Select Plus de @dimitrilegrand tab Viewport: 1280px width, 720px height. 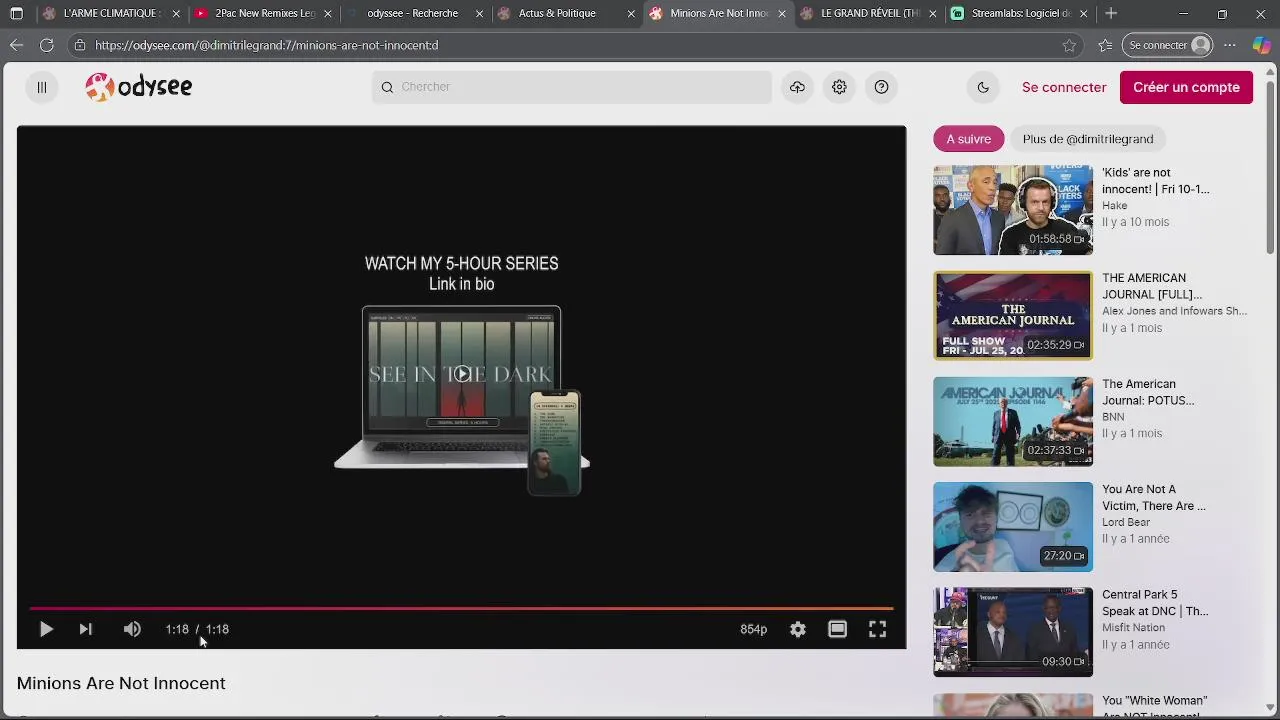tap(1088, 139)
